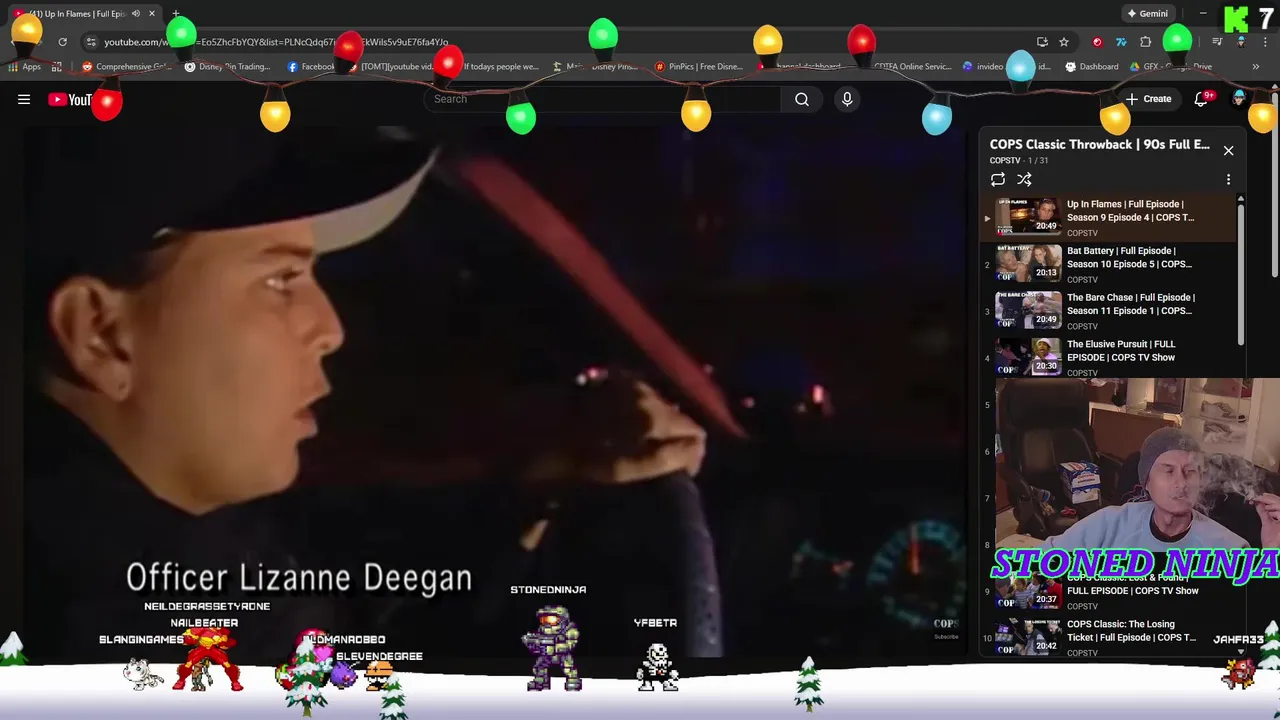Click the playlist panel scrollbar thumb
Viewport: 1280px width, 720px height.
[x=1241, y=273]
